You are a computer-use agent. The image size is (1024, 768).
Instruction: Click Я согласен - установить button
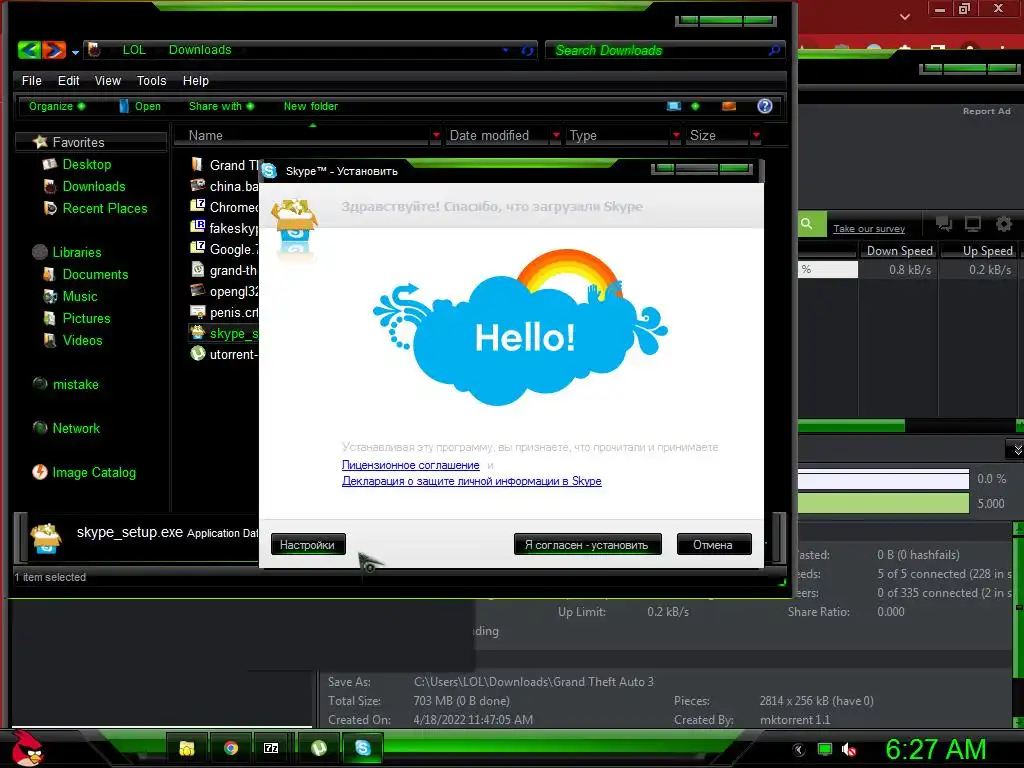587,544
